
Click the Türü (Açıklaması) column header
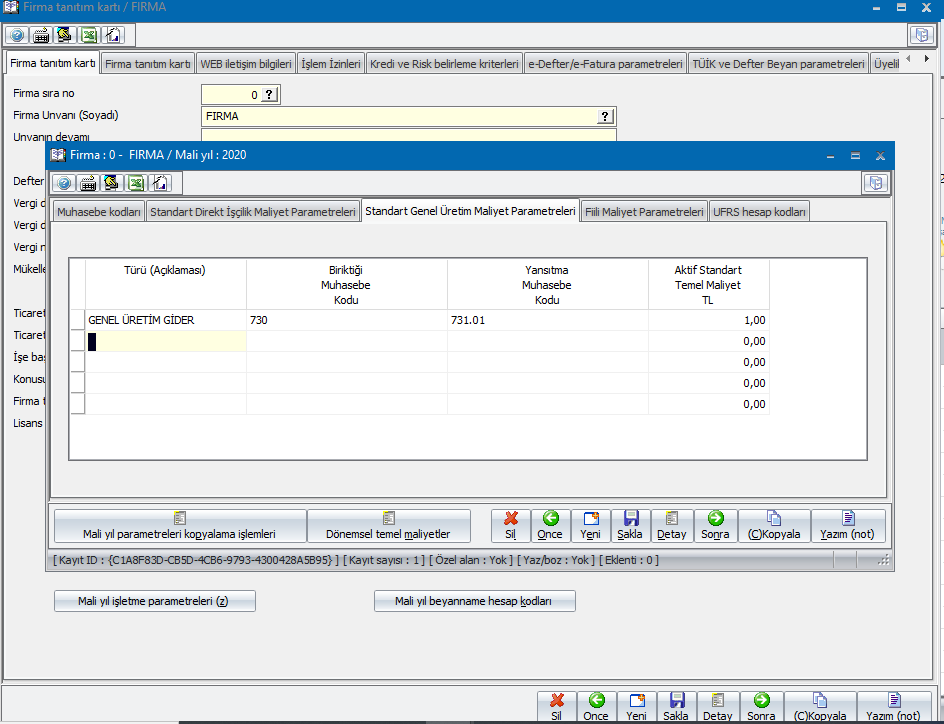coord(166,285)
